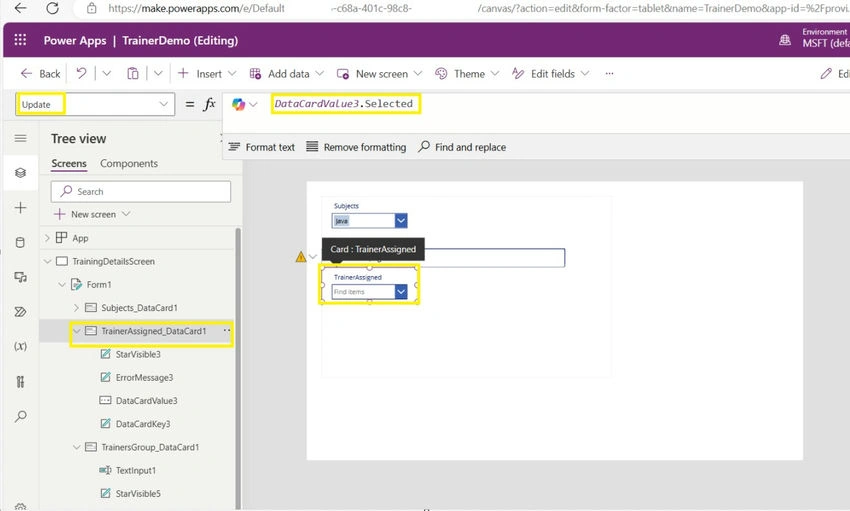Click the Search magnifier icon in sidebar
Viewport: 850px width, 511px height.
coord(20,416)
